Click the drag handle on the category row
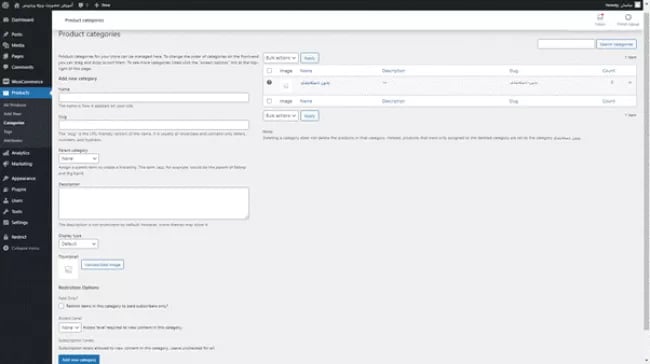The width and height of the screenshot is (650, 364). point(630,83)
